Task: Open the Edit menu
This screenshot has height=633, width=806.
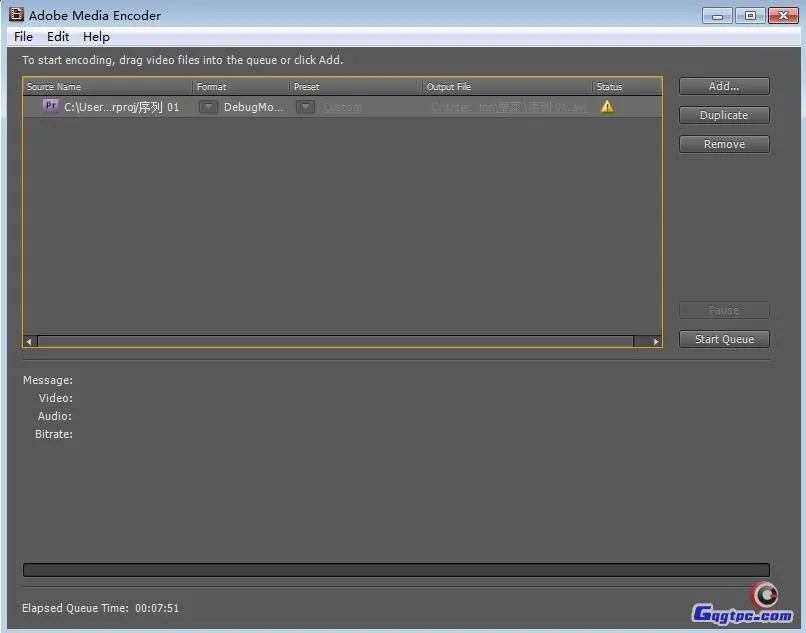Action: point(58,37)
